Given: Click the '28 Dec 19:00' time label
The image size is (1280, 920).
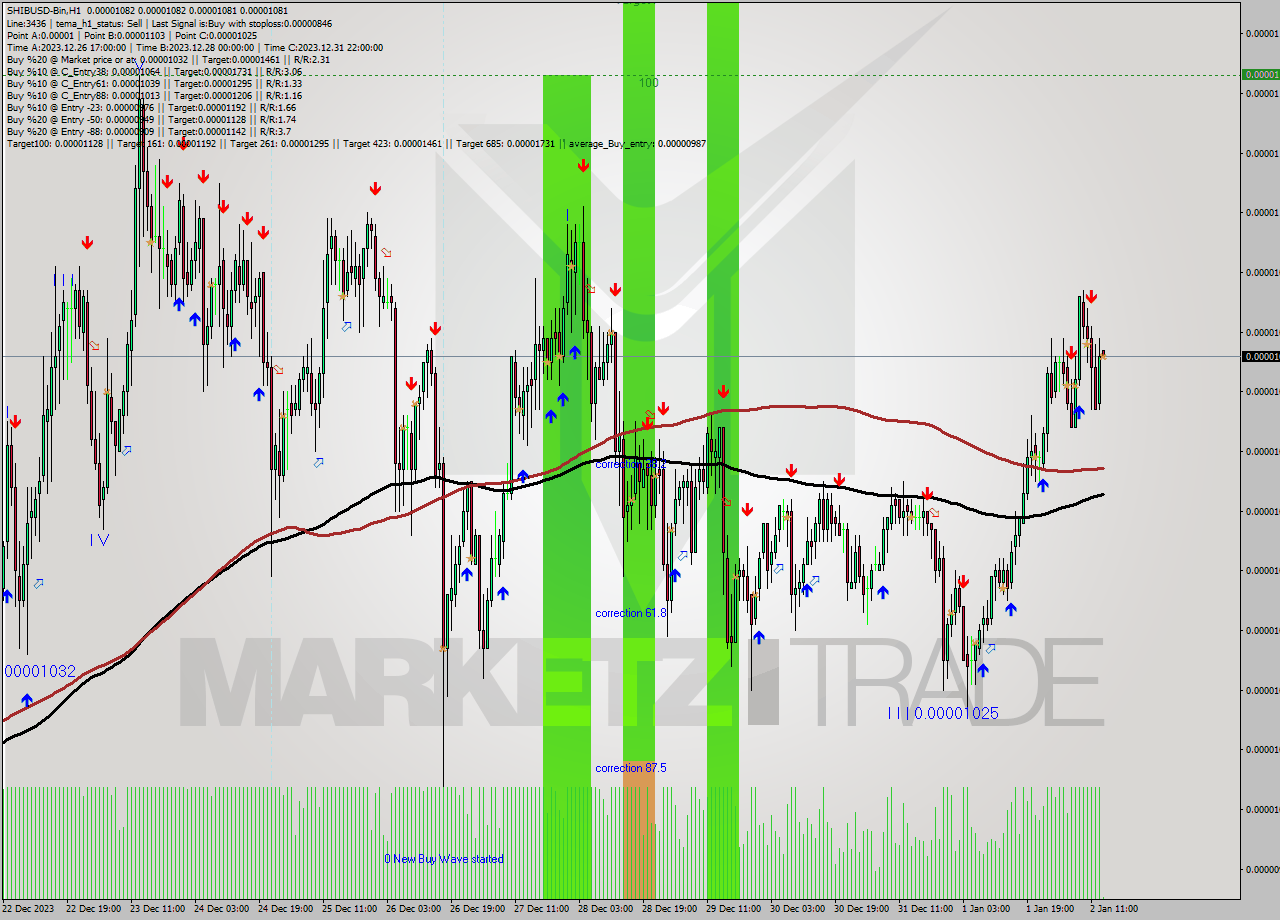Looking at the screenshot, I should tap(670, 909).
